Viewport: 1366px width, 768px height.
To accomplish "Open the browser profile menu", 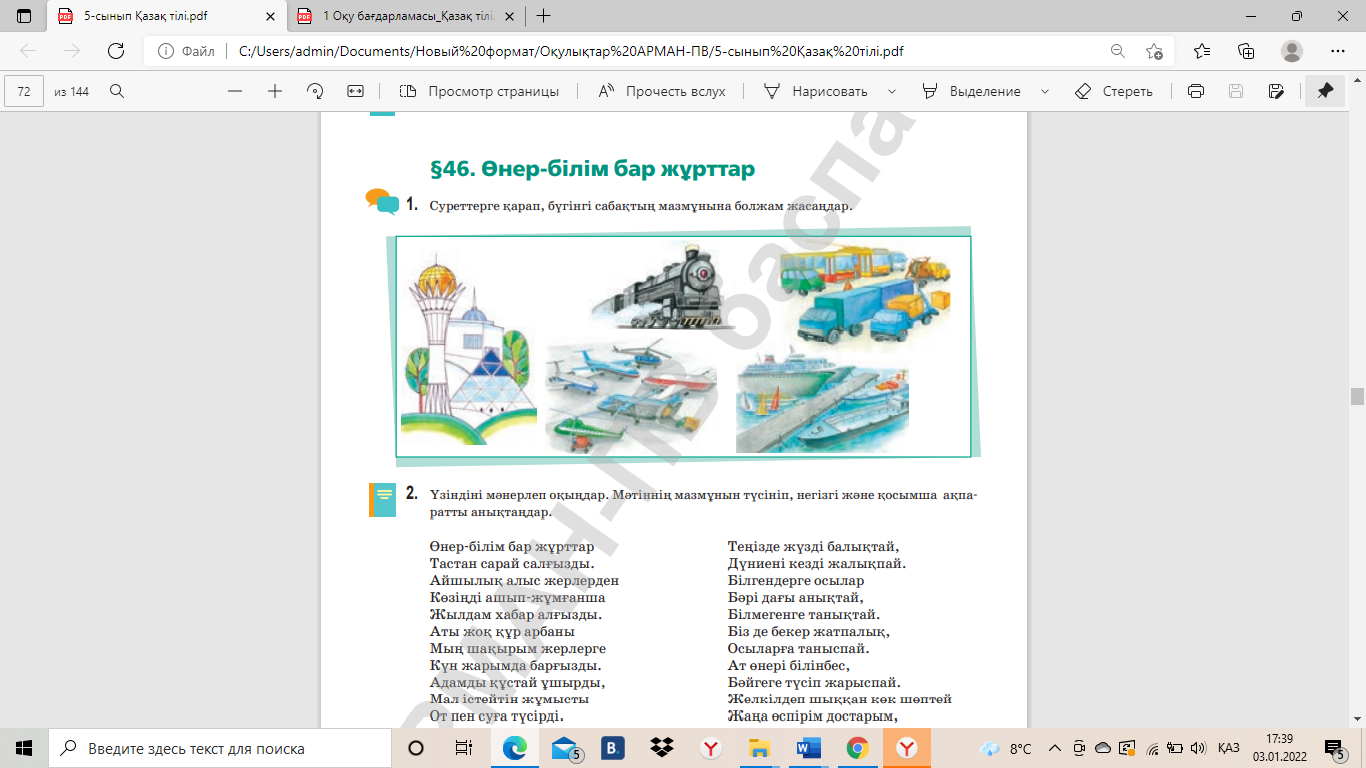I will click(x=1292, y=51).
